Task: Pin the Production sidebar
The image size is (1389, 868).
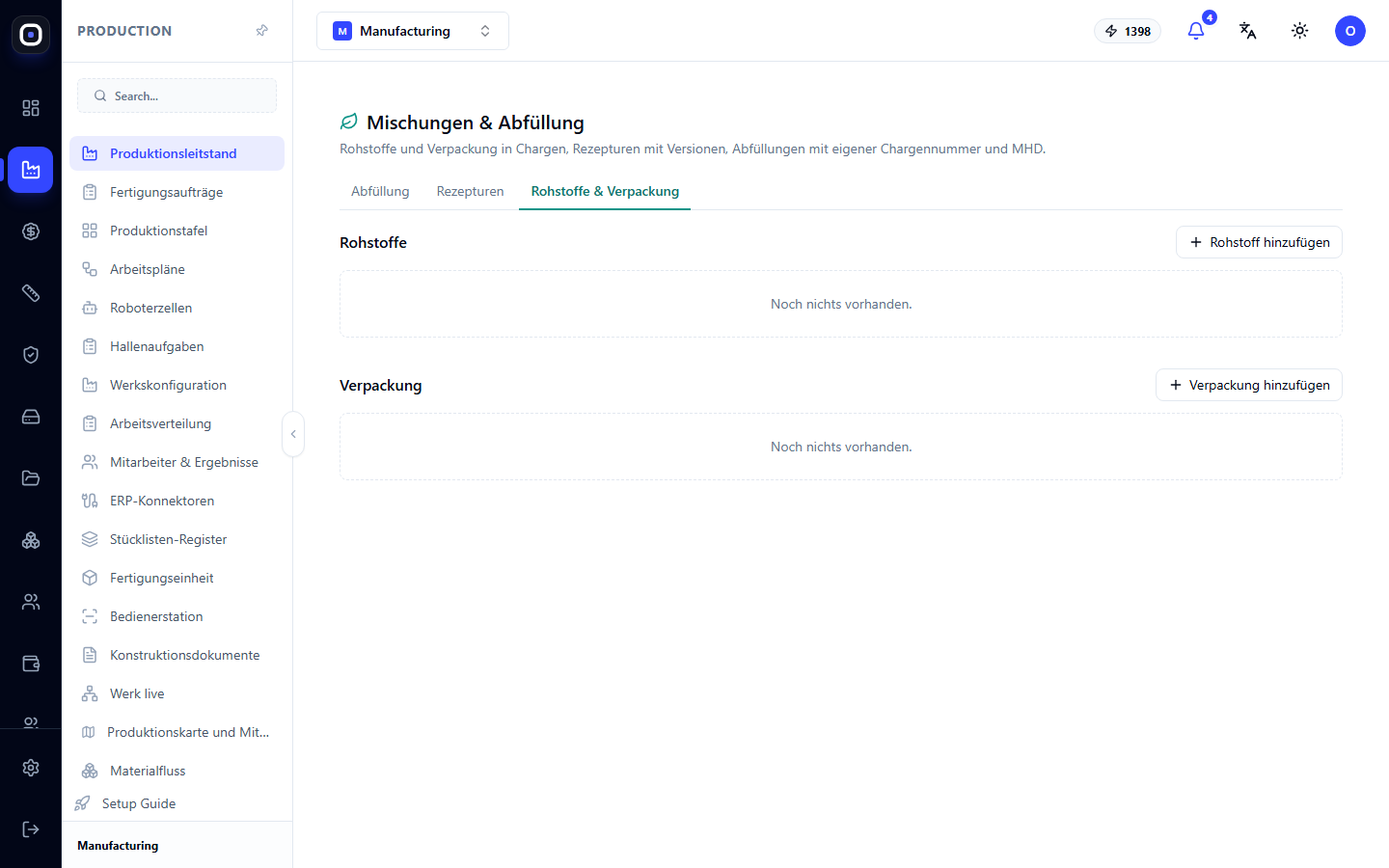Action: (x=261, y=31)
